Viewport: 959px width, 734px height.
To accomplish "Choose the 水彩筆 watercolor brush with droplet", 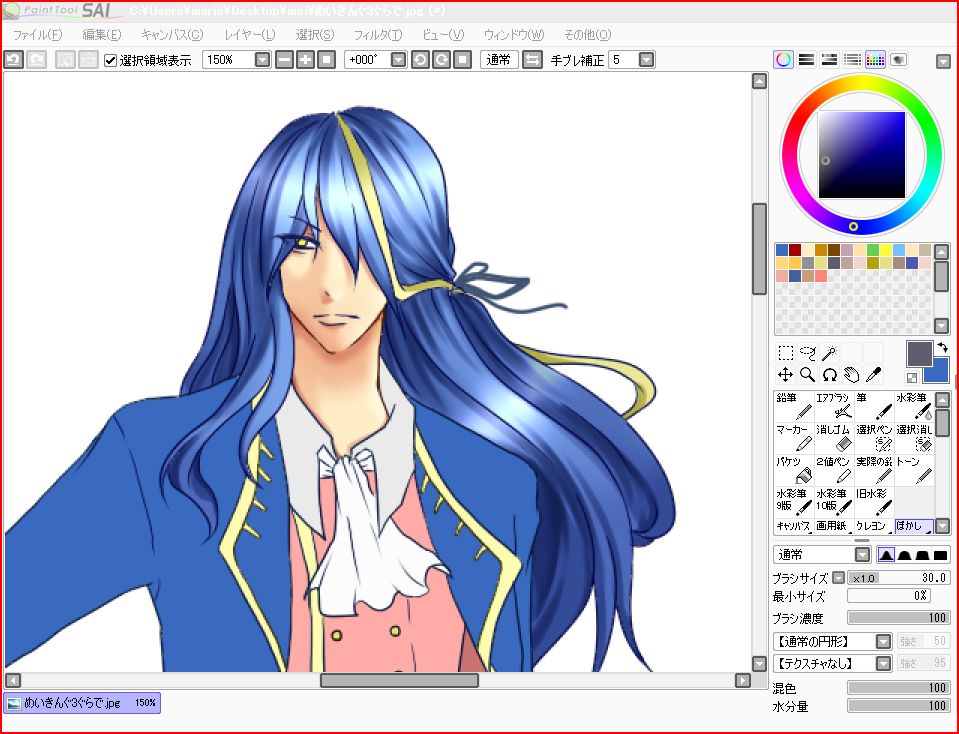I will click(915, 406).
